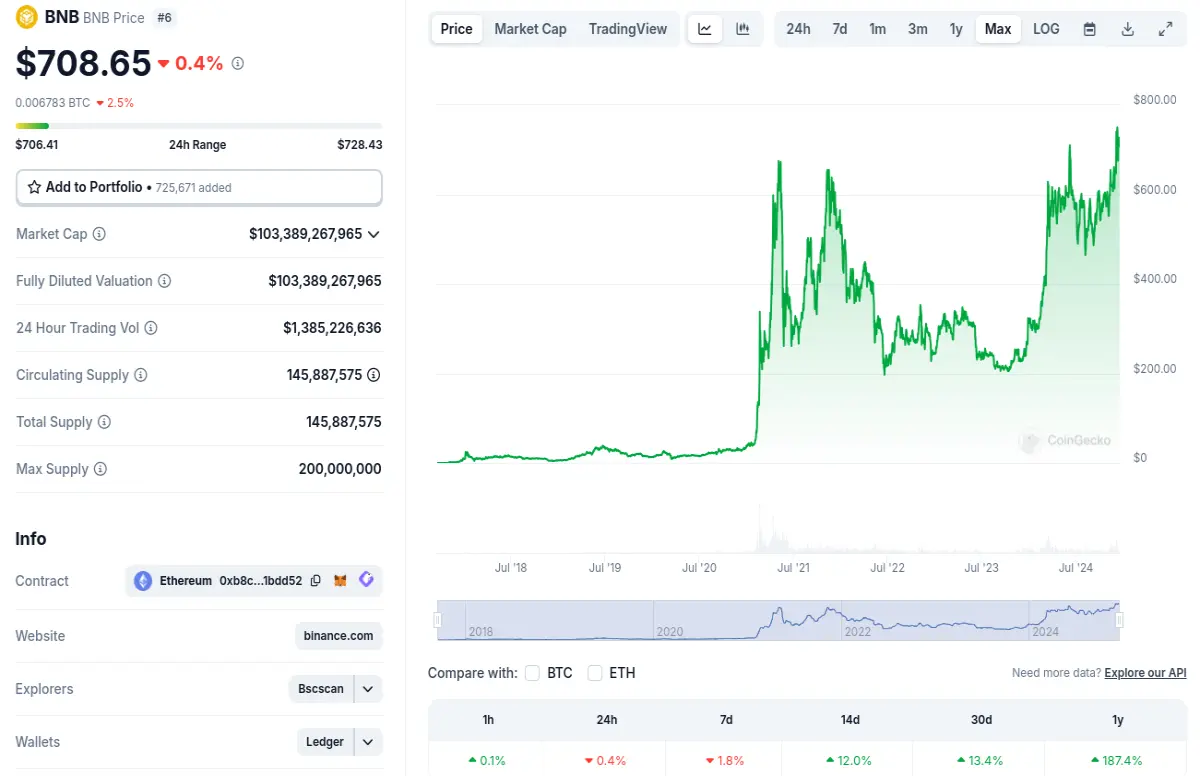Expand the chart to fullscreen
Image resolution: width=1200 pixels, height=776 pixels.
click(1165, 29)
